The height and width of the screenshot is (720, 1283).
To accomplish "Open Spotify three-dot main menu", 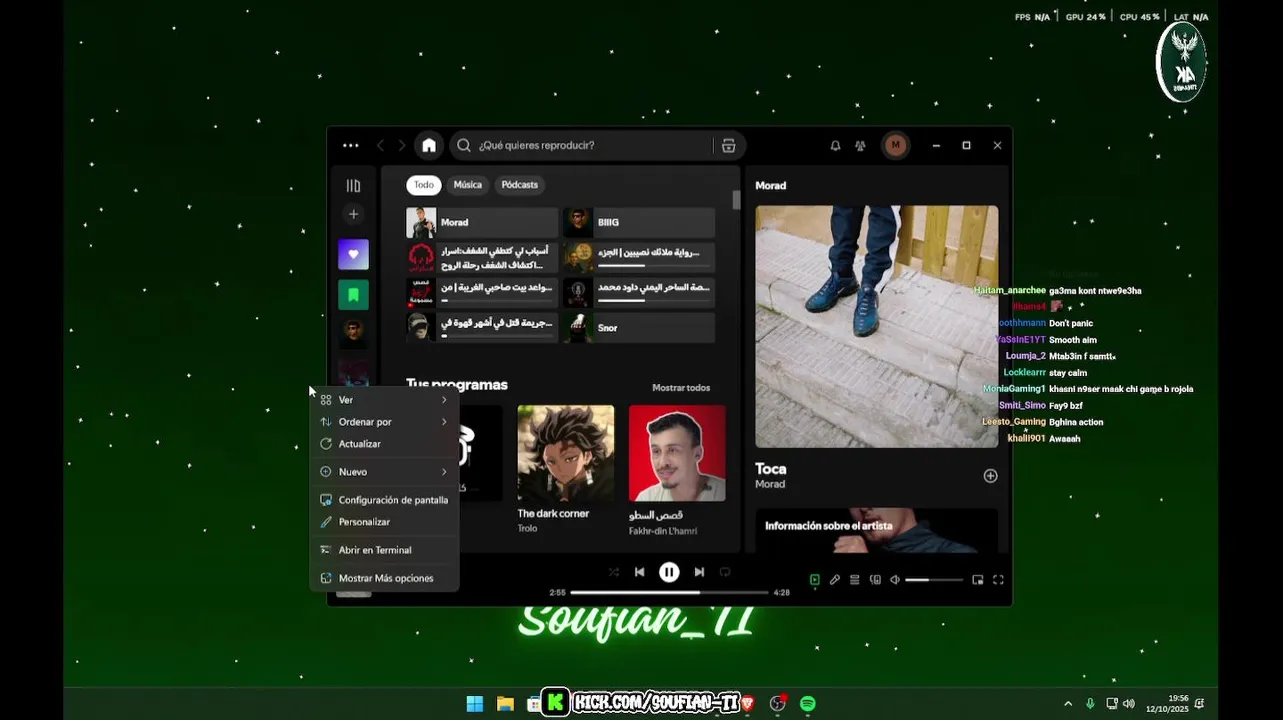I will [x=350, y=145].
